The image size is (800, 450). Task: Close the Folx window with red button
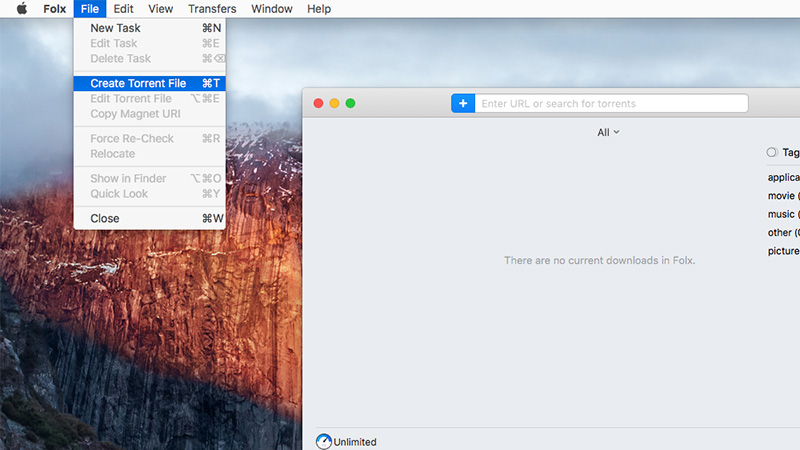click(x=318, y=103)
